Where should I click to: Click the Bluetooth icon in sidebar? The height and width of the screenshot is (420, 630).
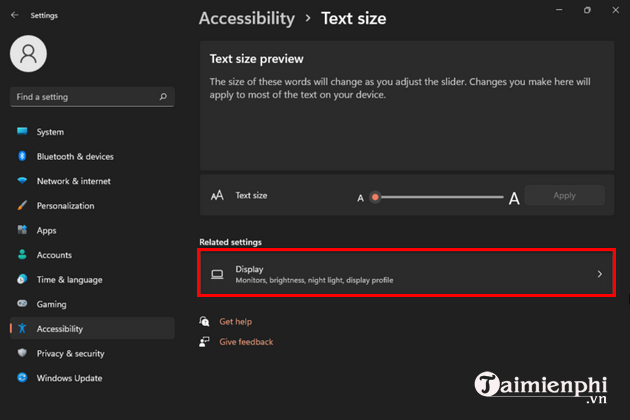tap(22, 156)
